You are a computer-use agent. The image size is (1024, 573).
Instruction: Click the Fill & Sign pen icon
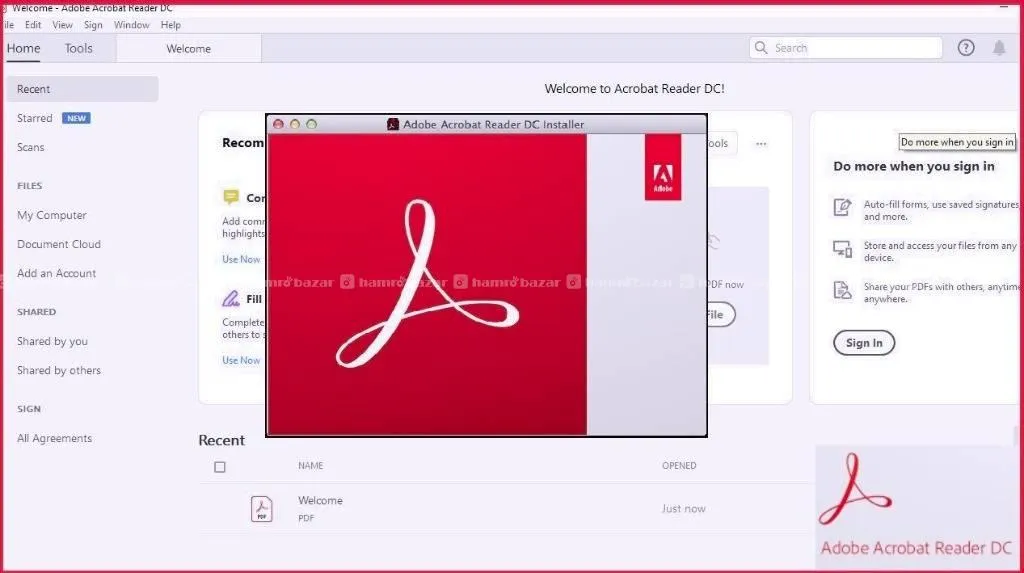tap(231, 298)
